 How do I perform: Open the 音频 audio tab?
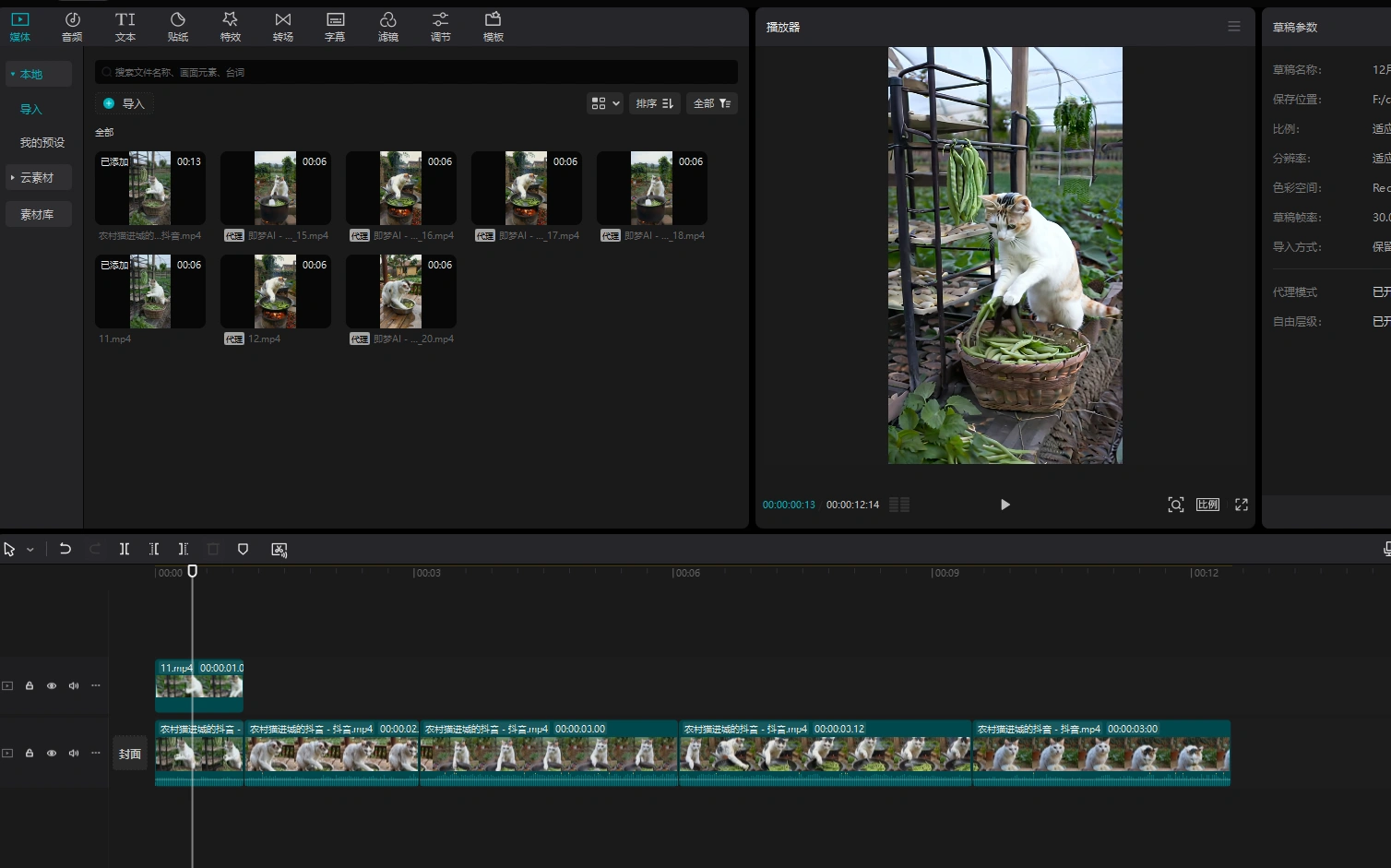tap(72, 27)
